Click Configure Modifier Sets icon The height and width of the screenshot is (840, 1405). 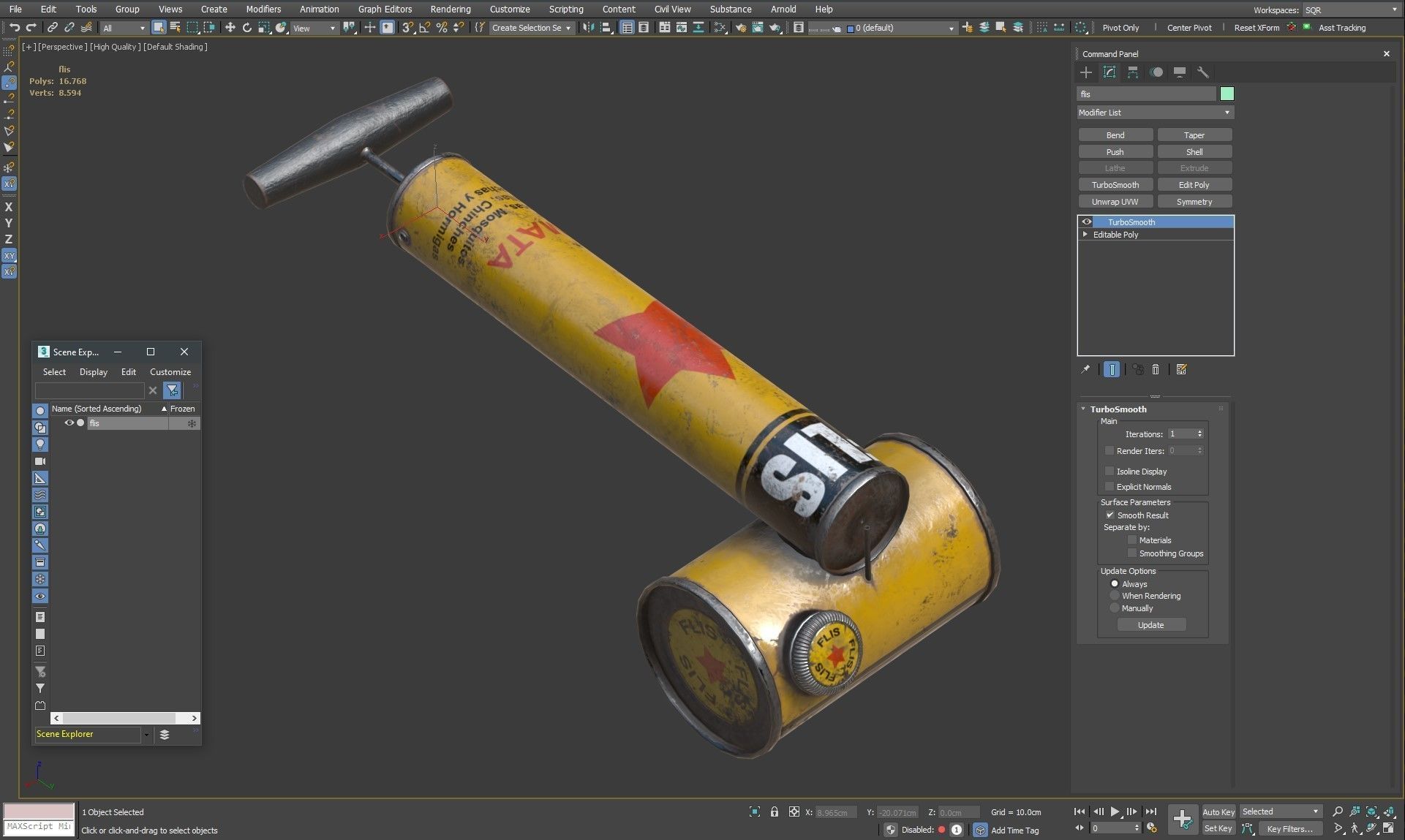pyautogui.click(x=1181, y=370)
